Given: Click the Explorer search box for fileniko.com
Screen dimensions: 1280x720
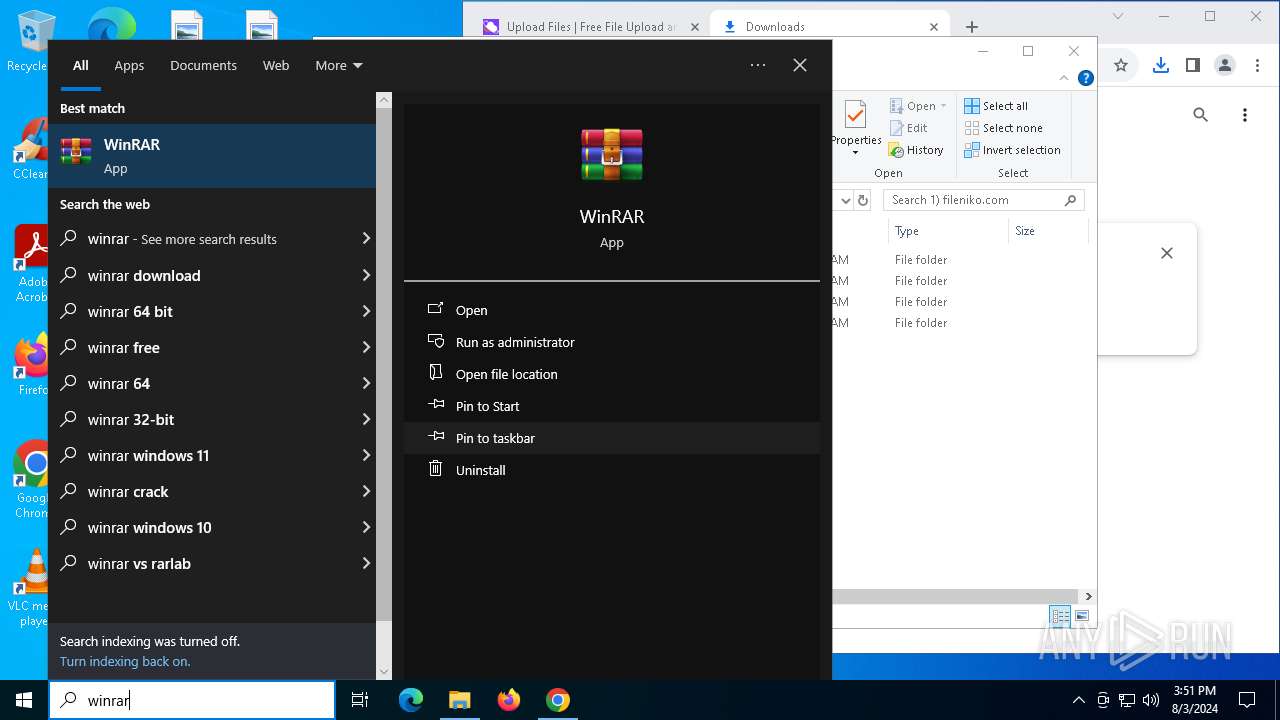Looking at the screenshot, I should click(984, 200).
